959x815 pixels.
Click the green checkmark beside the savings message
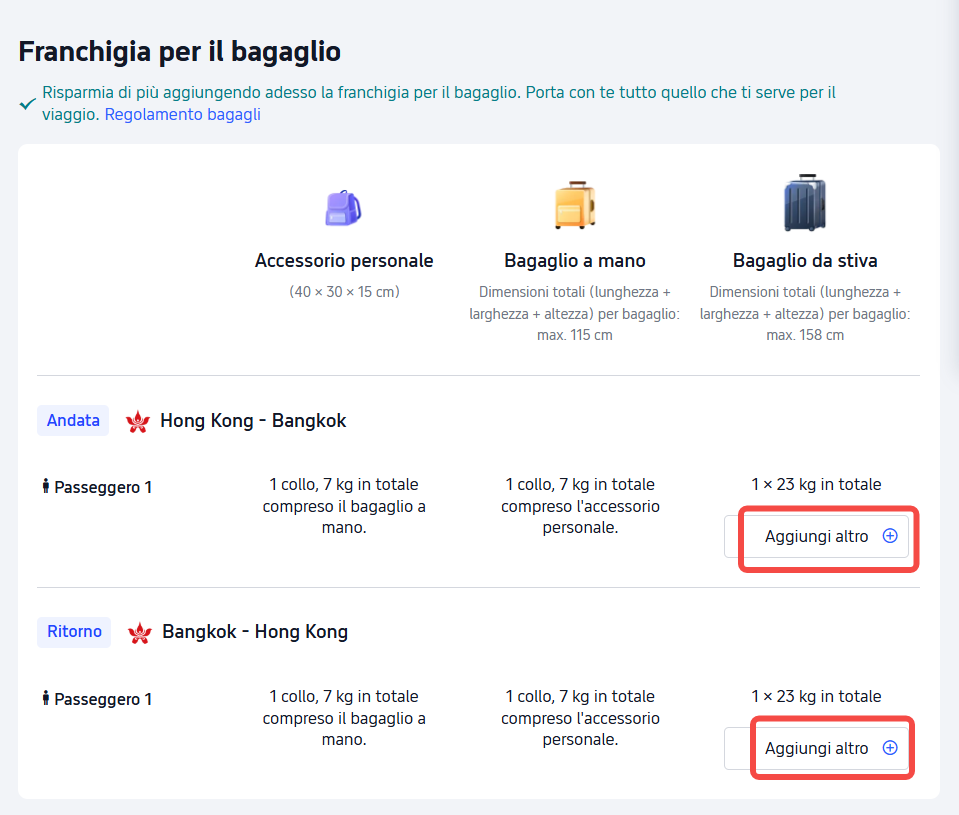(x=26, y=102)
